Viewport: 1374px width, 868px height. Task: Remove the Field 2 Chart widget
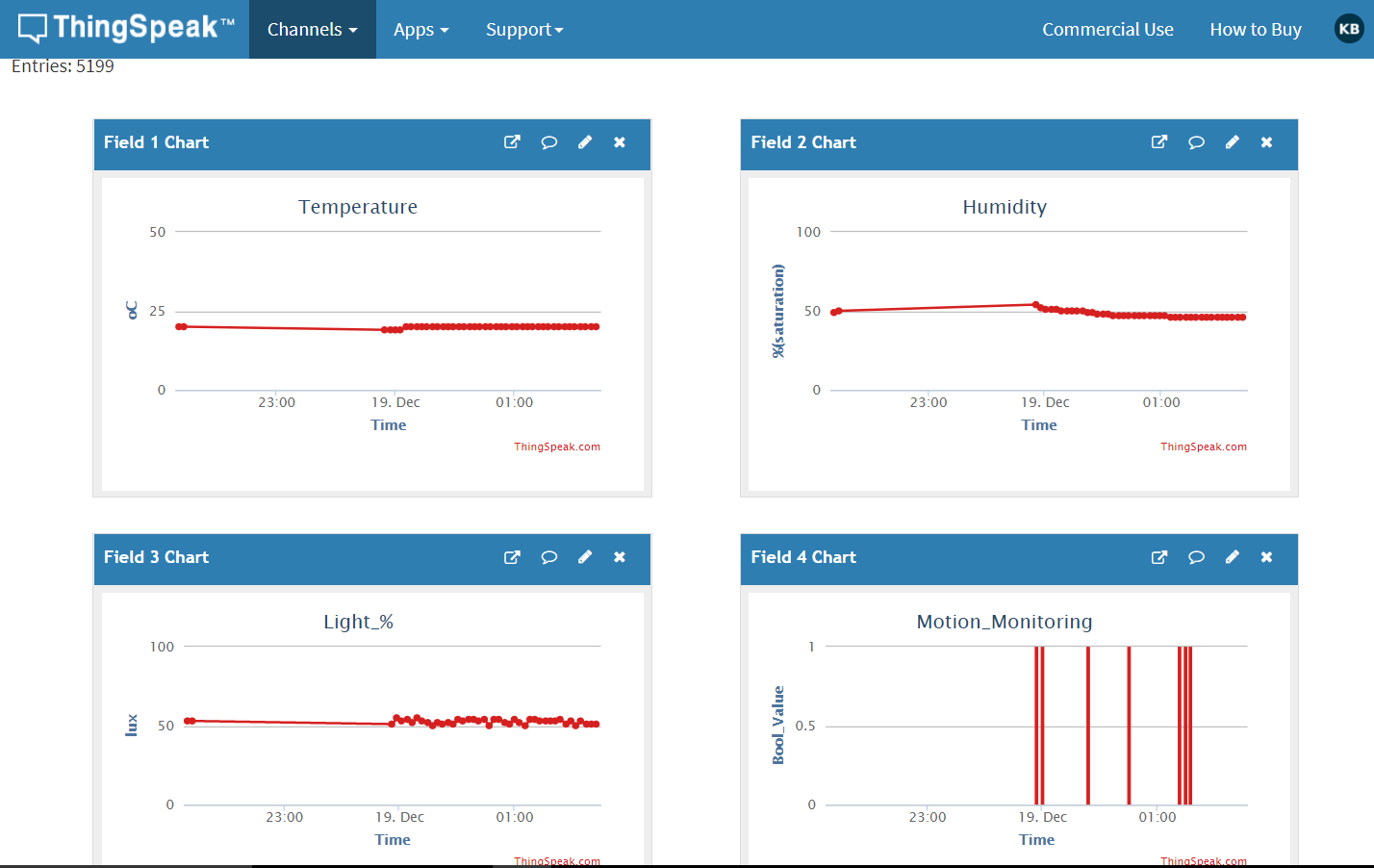coord(1266,142)
